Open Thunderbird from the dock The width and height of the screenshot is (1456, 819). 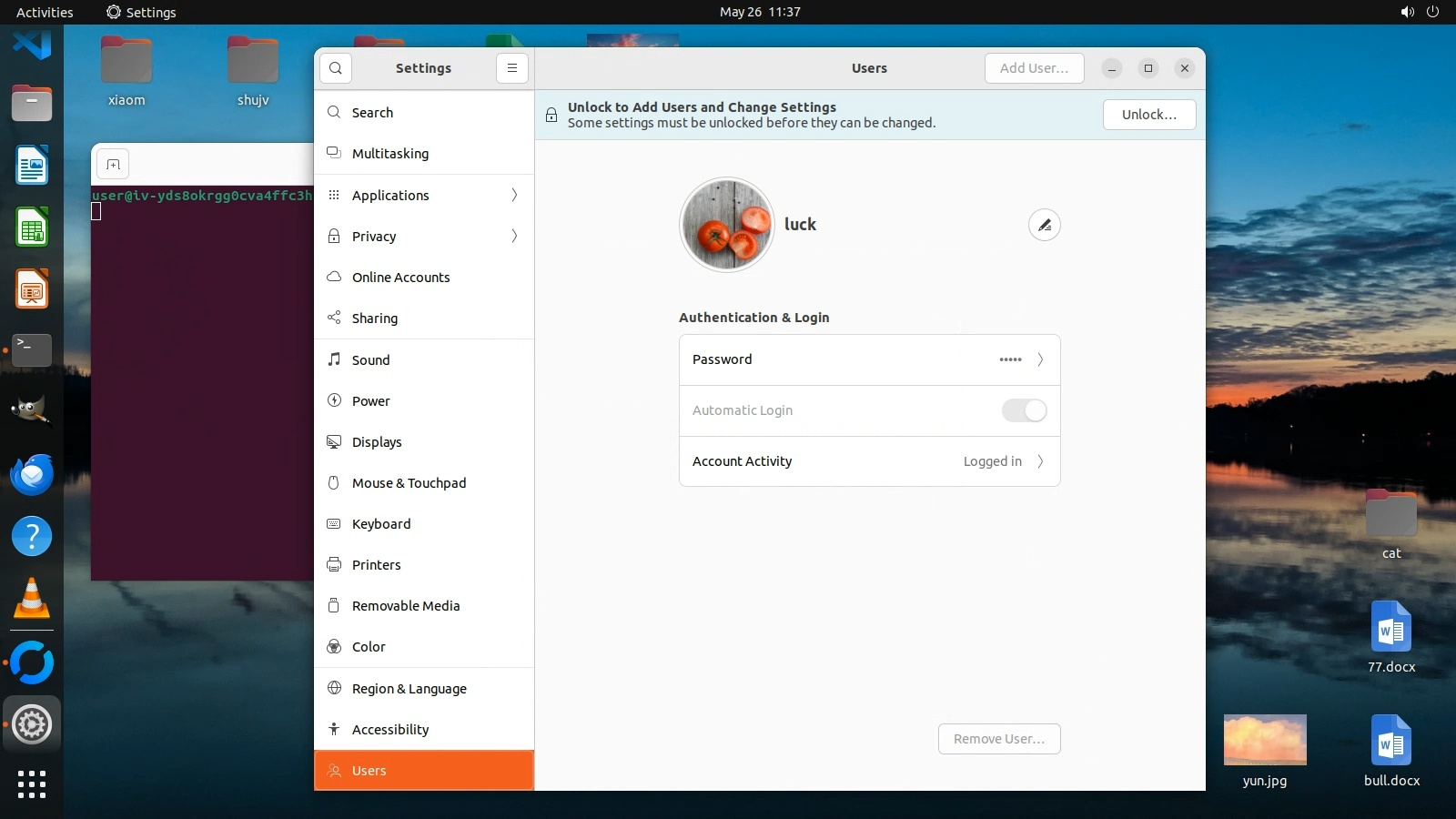32,475
